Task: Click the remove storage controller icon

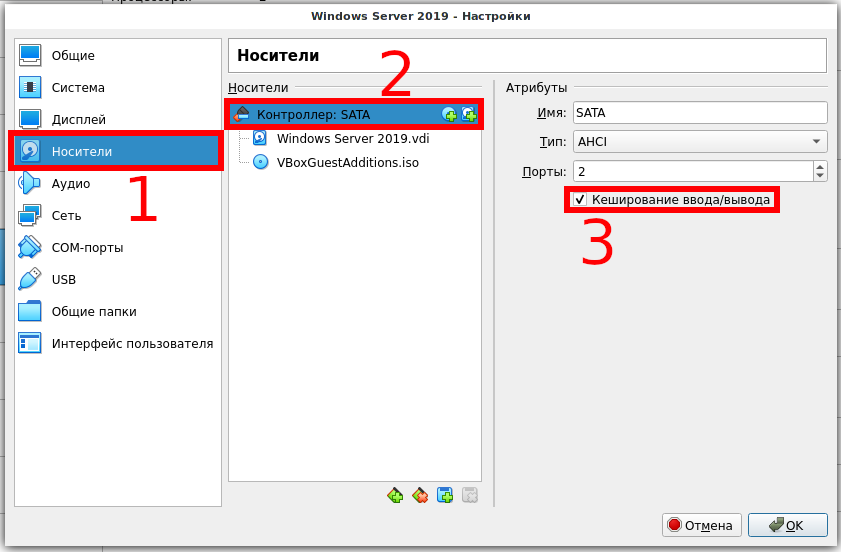Action: 420,495
